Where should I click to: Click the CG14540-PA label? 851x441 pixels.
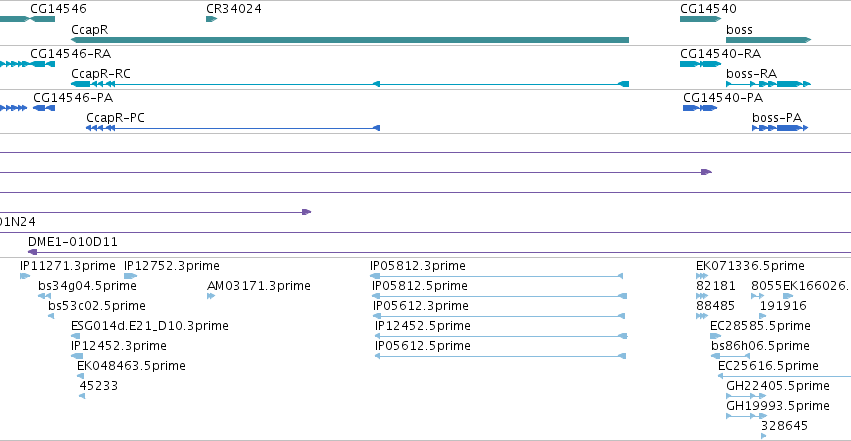pyautogui.click(x=723, y=98)
